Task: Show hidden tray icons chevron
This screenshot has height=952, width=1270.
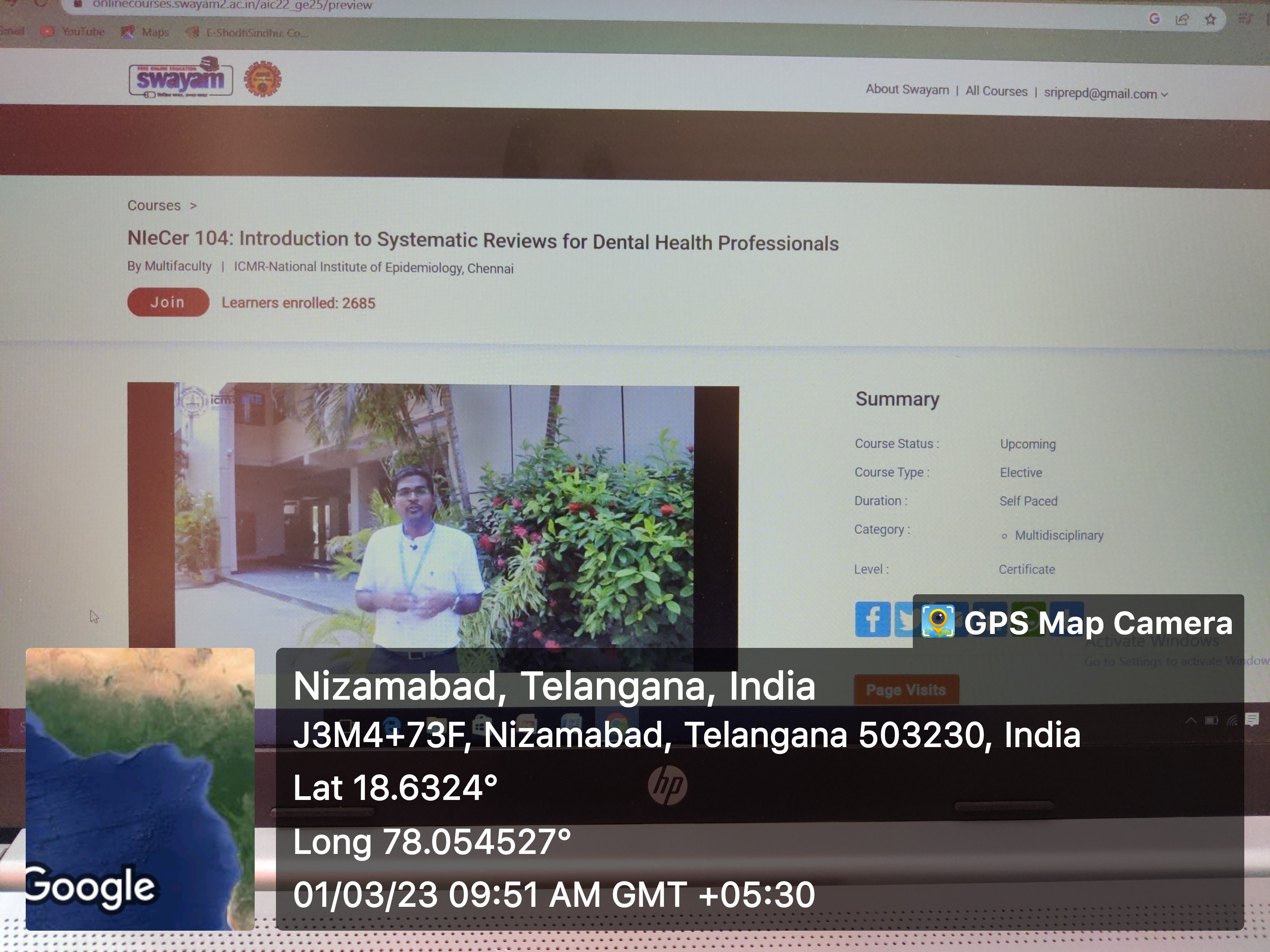Action: pyautogui.click(x=1191, y=720)
